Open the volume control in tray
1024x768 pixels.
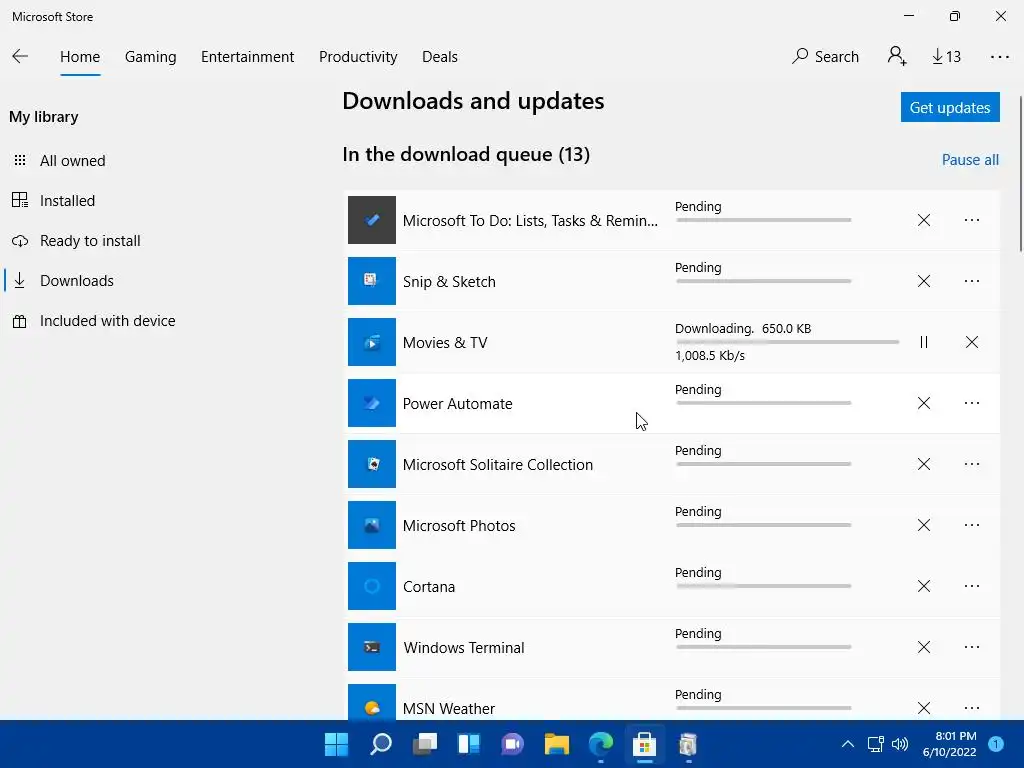pos(900,744)
